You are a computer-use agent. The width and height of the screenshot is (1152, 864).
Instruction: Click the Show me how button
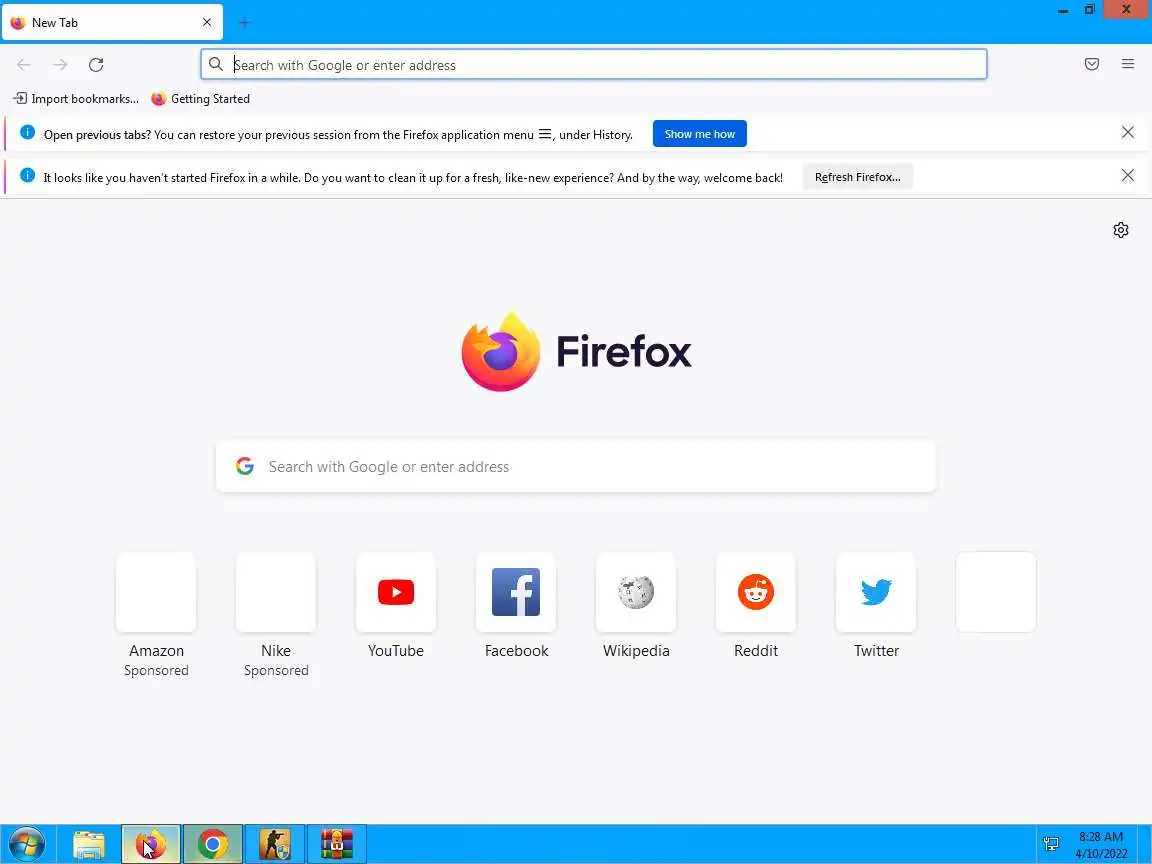699,134
